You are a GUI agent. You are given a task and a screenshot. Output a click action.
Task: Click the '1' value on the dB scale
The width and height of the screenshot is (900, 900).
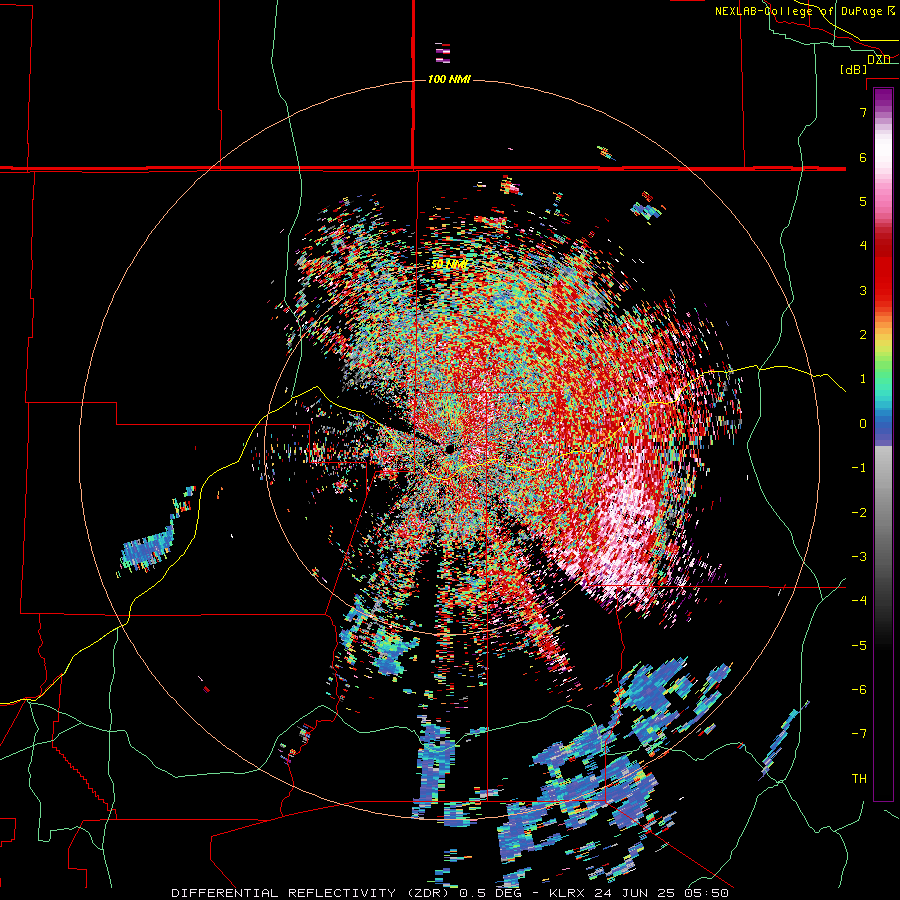863,379
